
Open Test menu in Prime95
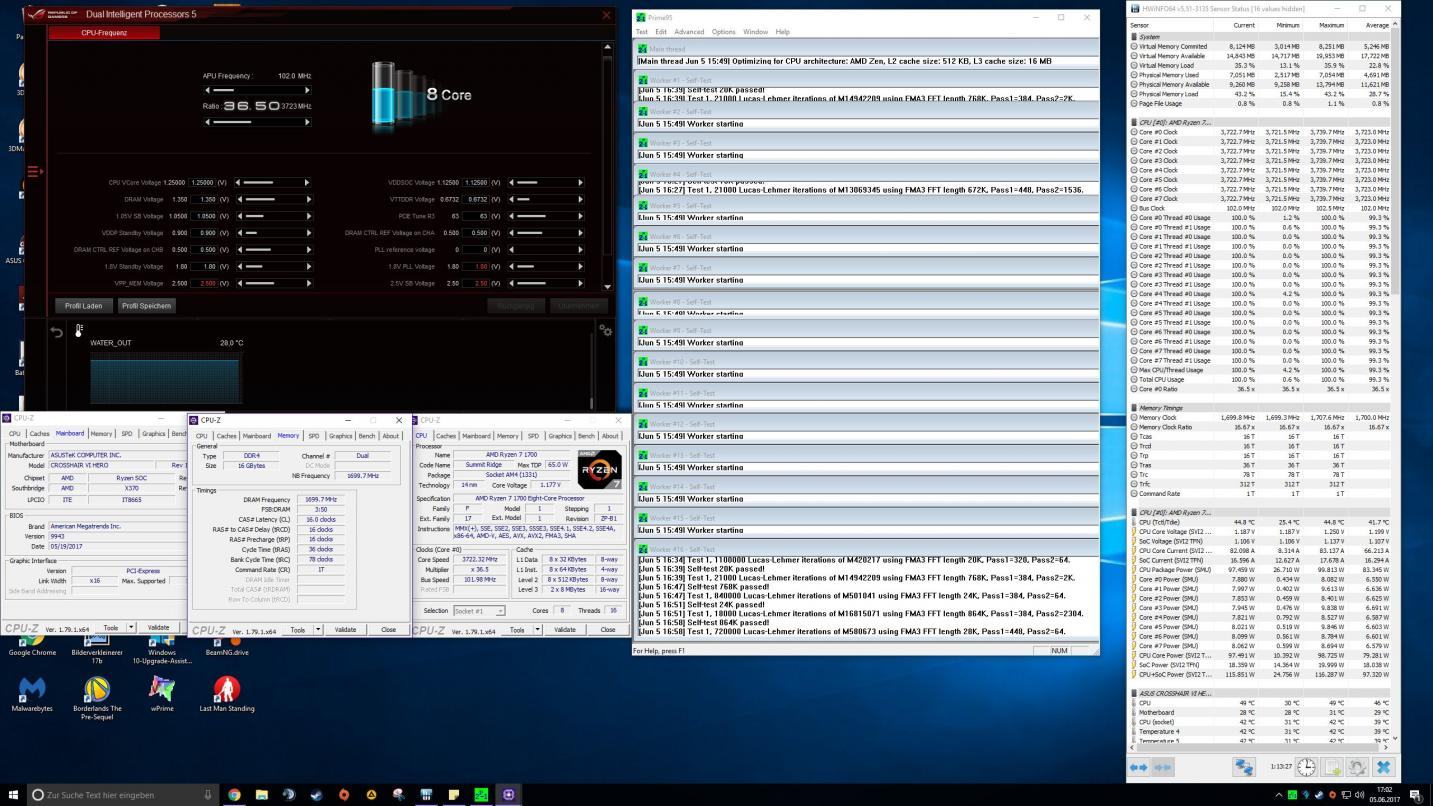642,32
